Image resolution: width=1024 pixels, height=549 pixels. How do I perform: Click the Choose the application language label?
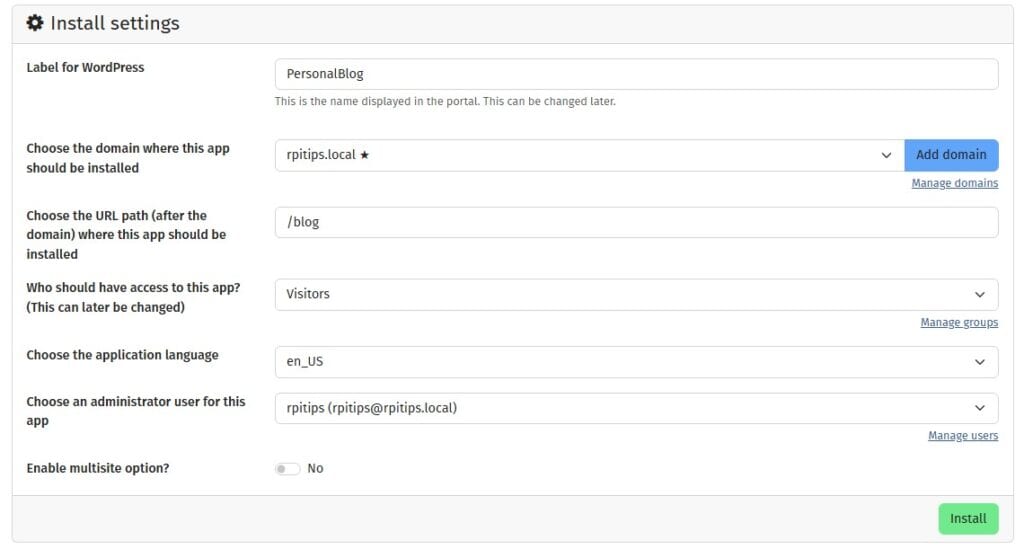[x=122, y=355]
